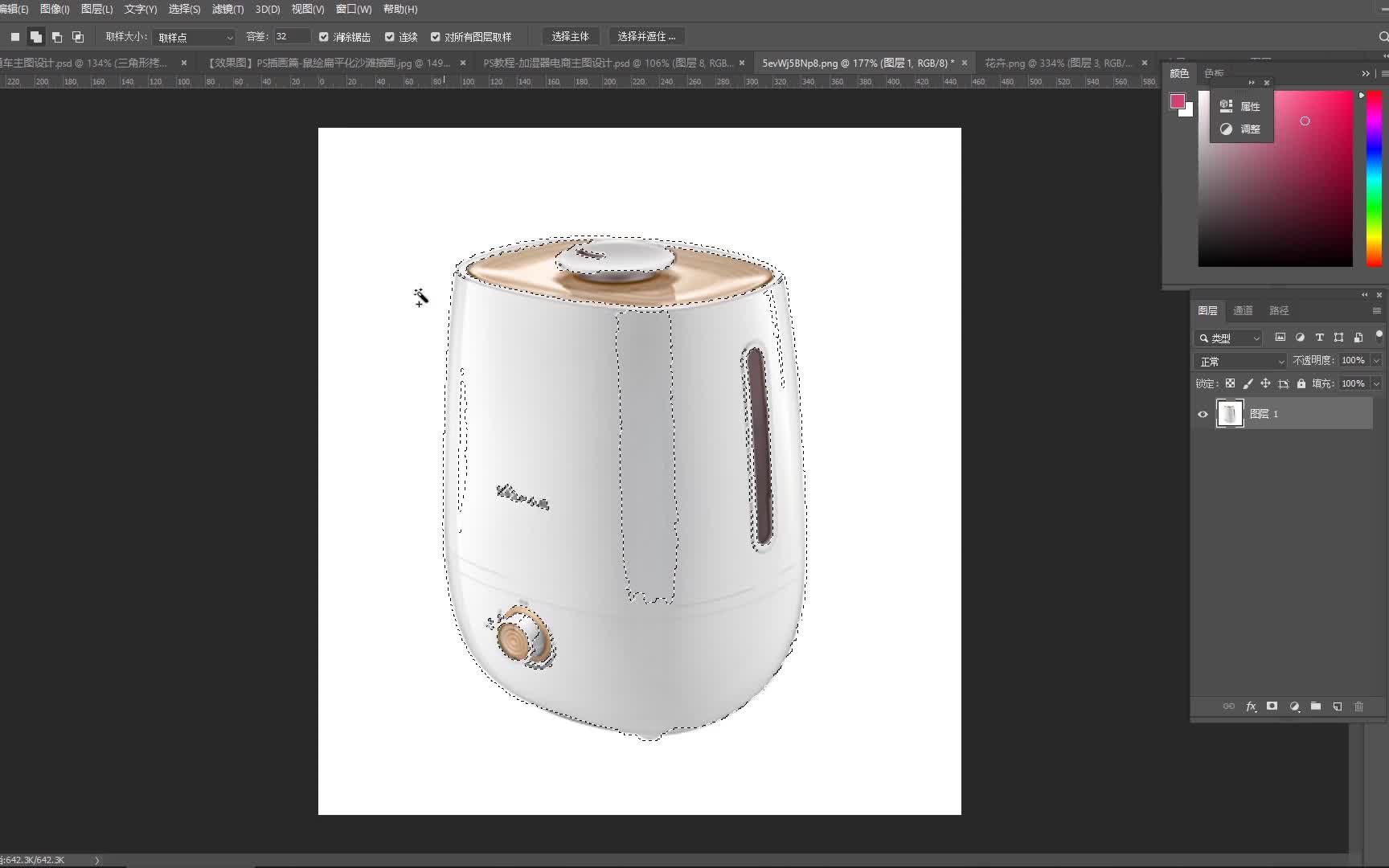The height and width of the screenshot is (868, 1389).
Task: Open the 取样大小 sample size dropdown
Action: [195, 37]
